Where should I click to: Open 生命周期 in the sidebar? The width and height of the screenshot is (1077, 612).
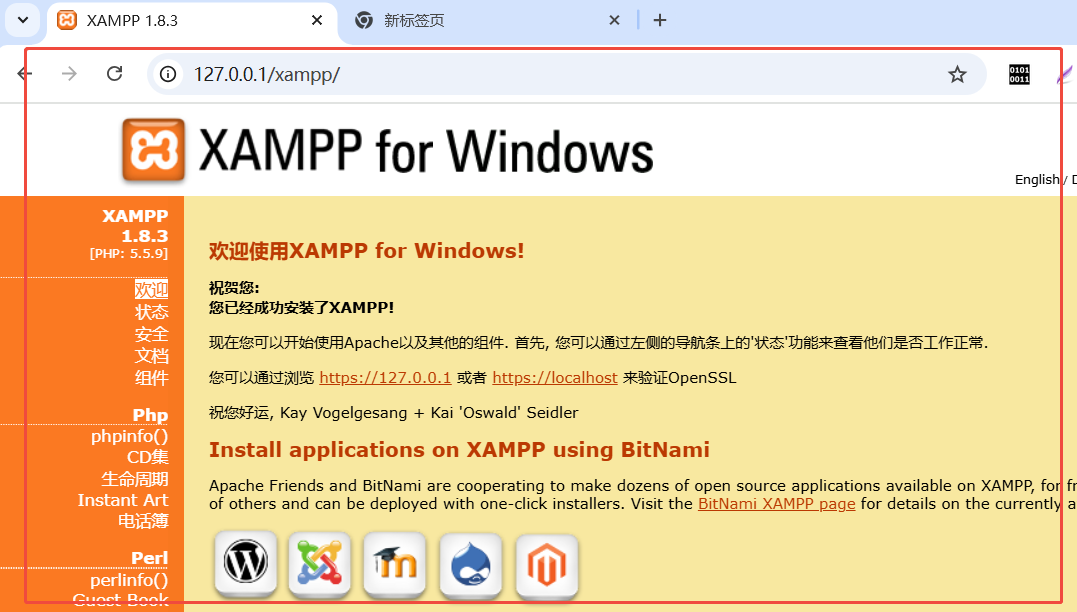(x=135, y=479)
